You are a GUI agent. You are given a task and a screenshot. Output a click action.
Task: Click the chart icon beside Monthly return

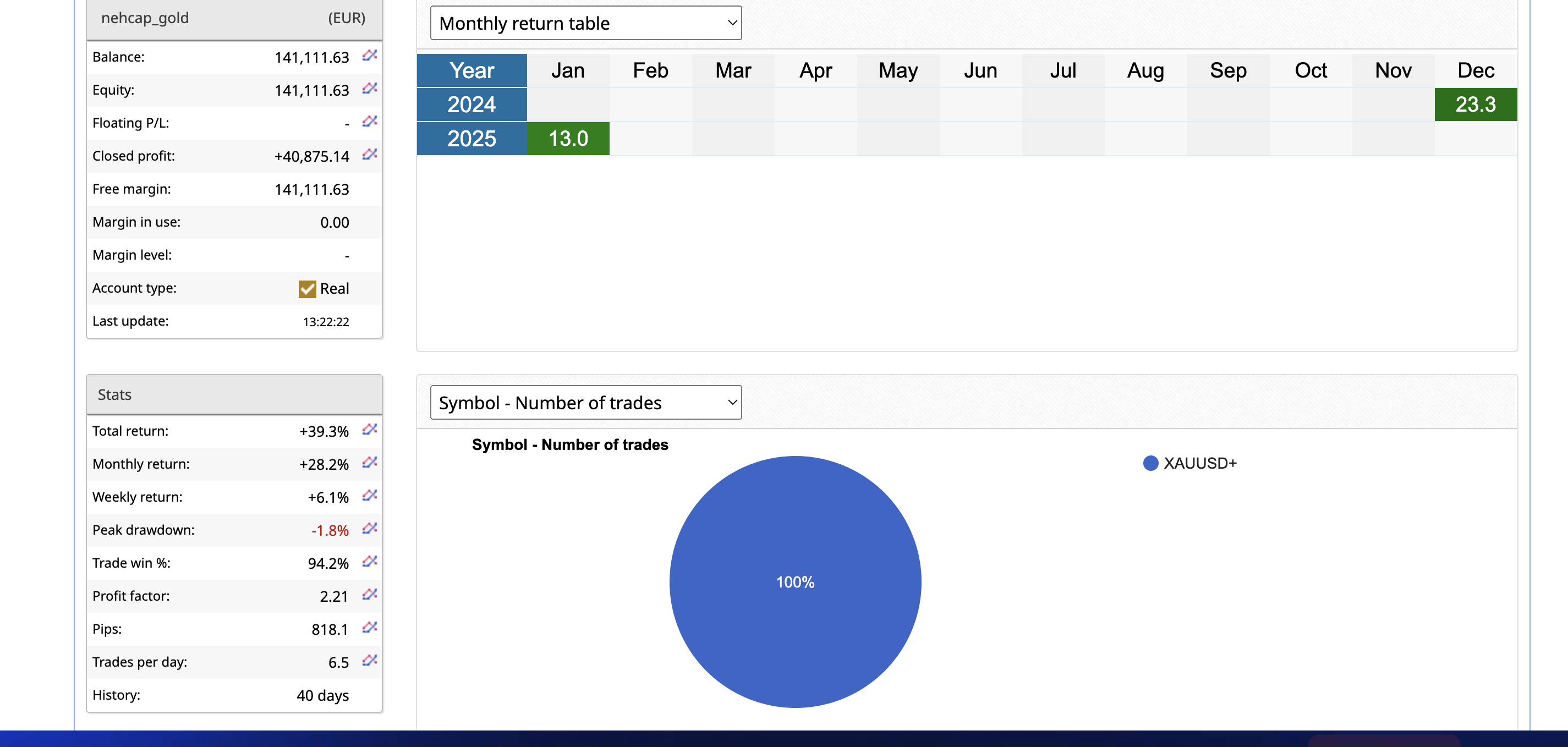(x=370, y=462)
